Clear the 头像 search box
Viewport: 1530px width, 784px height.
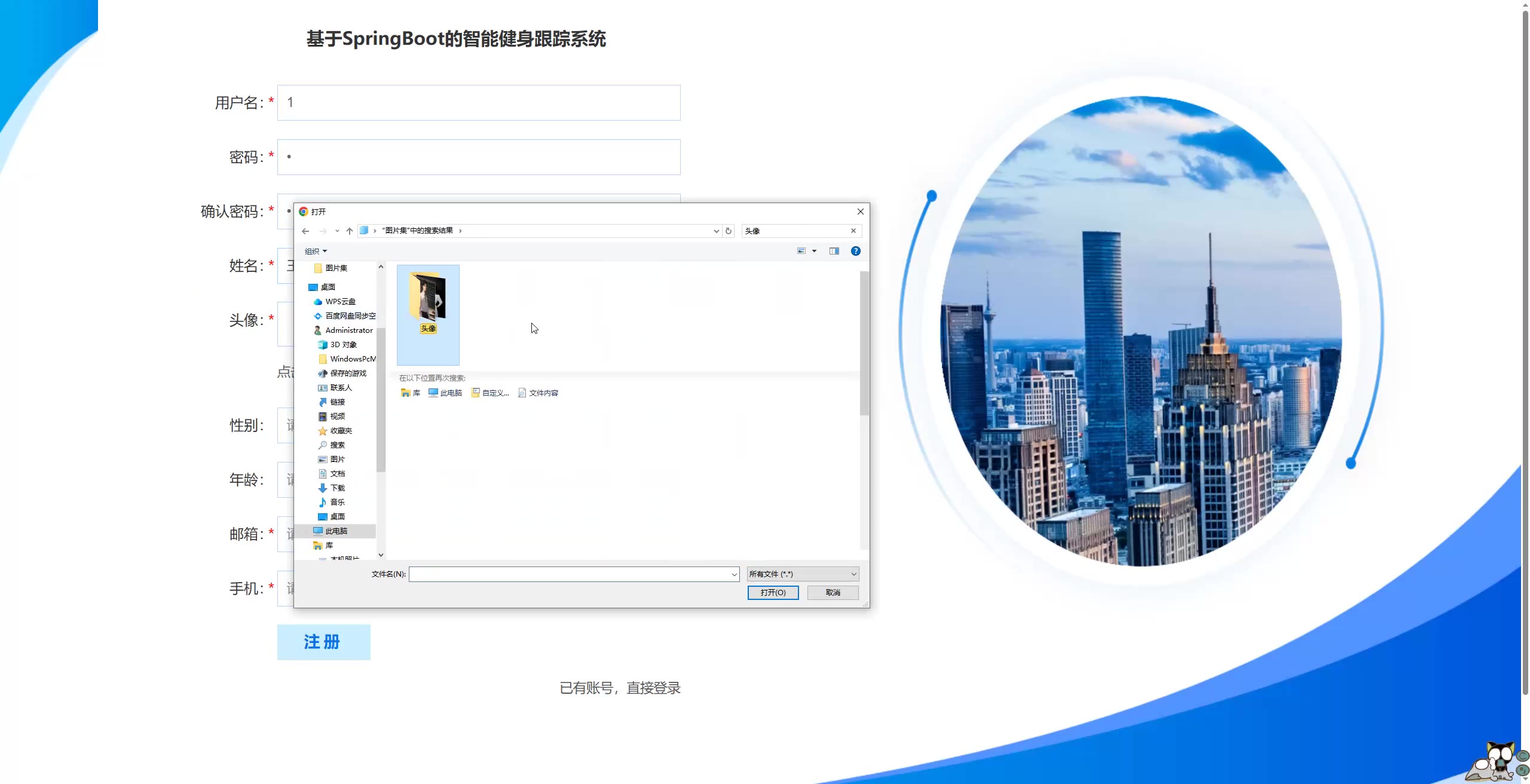pos(853,231)
